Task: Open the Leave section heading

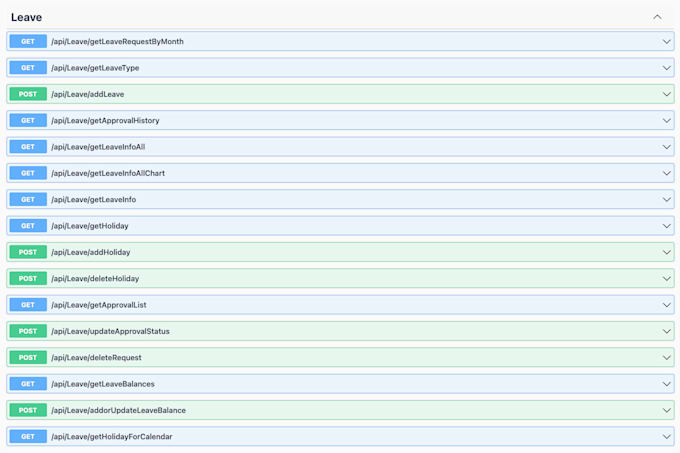Action: coord(26,17)
